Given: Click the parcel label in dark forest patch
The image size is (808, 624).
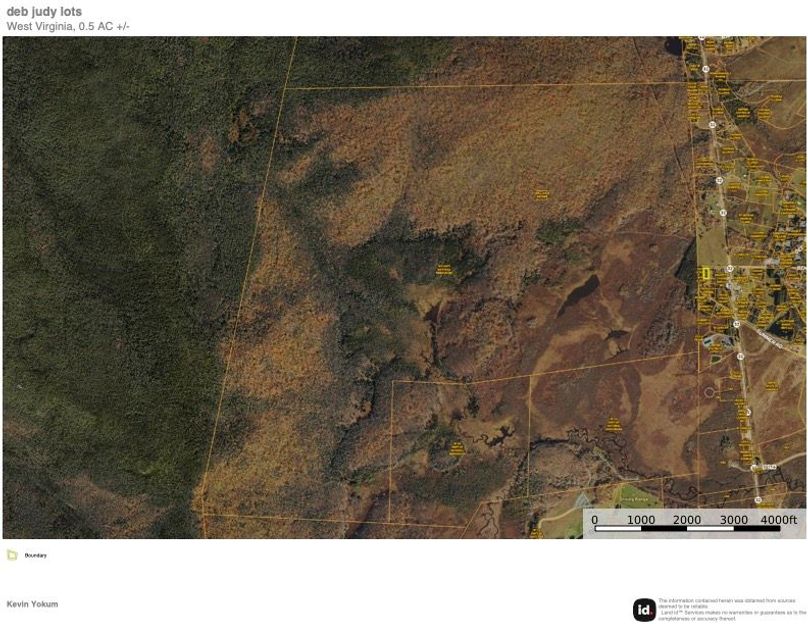Looking at the screenshot, I should 443,268.
